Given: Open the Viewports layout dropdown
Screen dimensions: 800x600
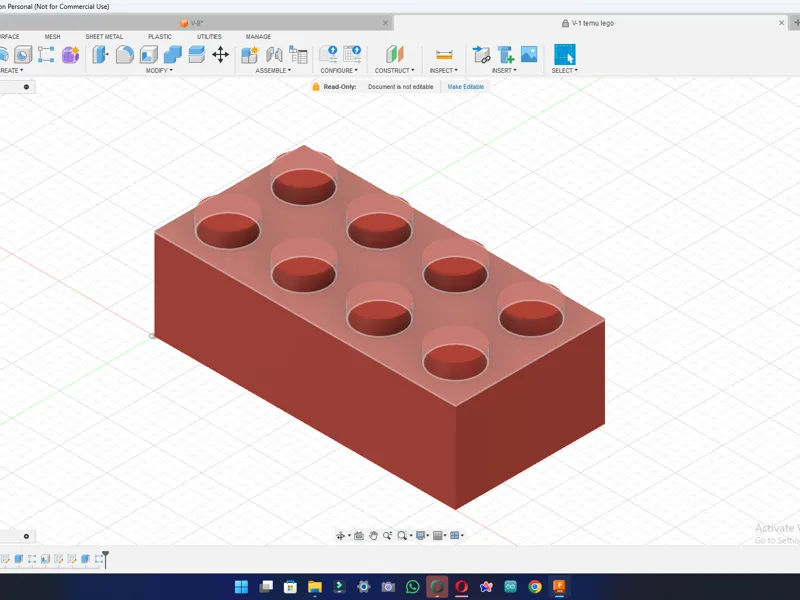Looking at the screenshot, I should click(x=457, y=535).
